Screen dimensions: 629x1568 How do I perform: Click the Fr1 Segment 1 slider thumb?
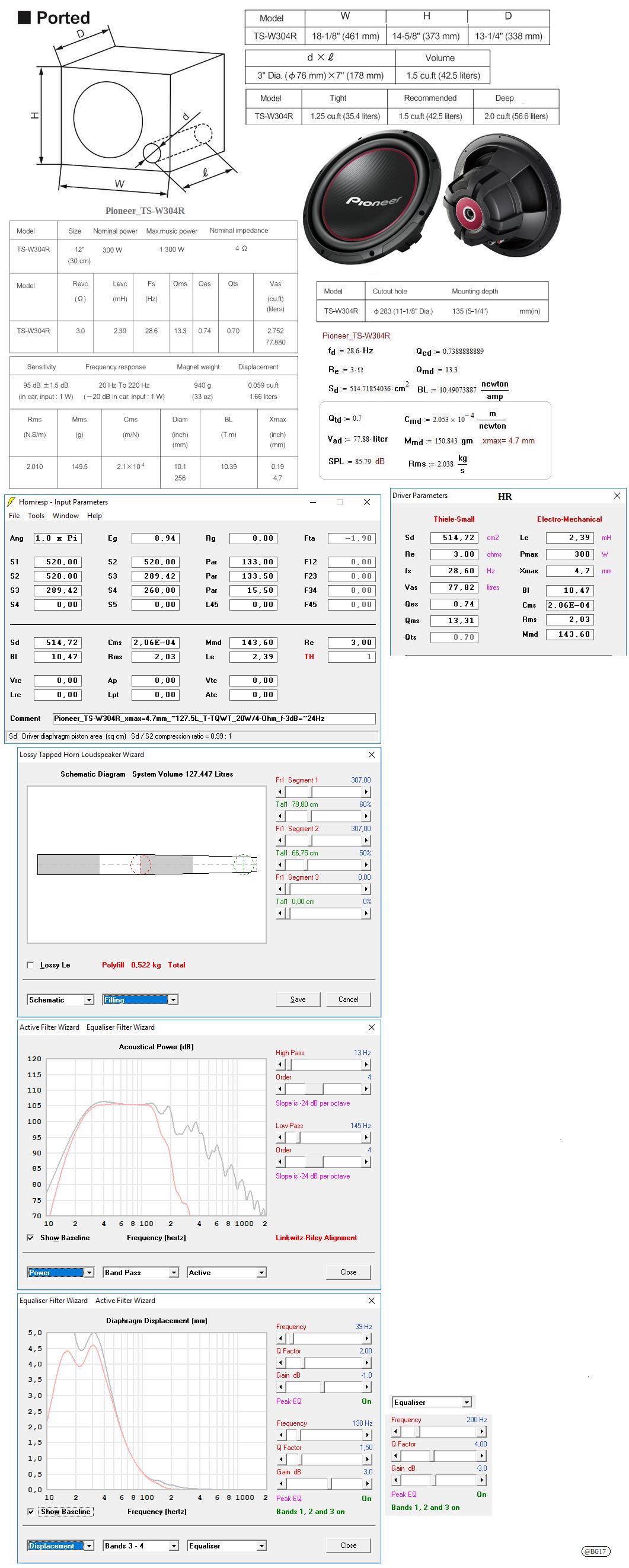point(311,792)
